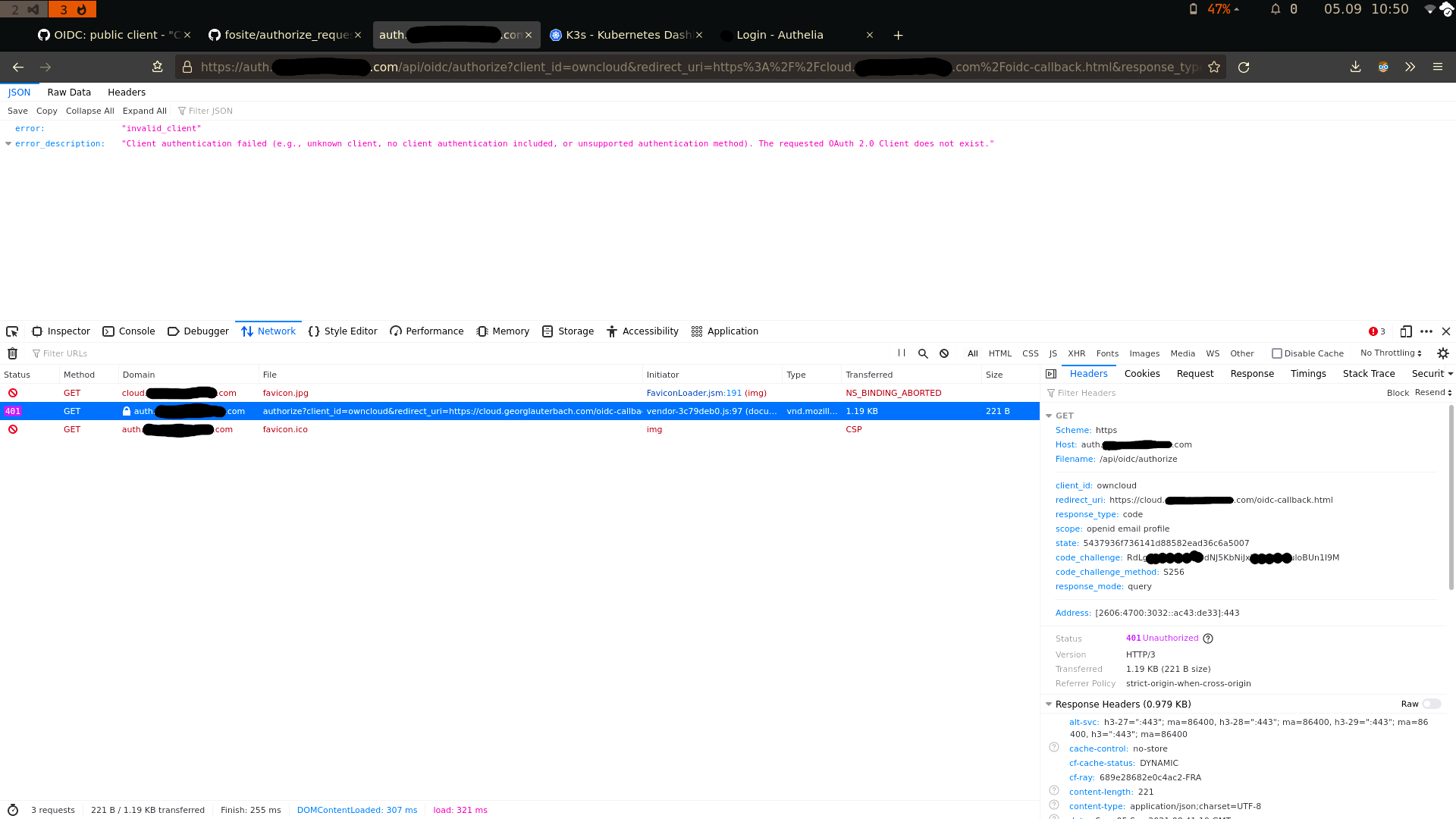Collapse the error_description entry in JSON viewer
Viewport: 1456px width, 819px height.
9,143
